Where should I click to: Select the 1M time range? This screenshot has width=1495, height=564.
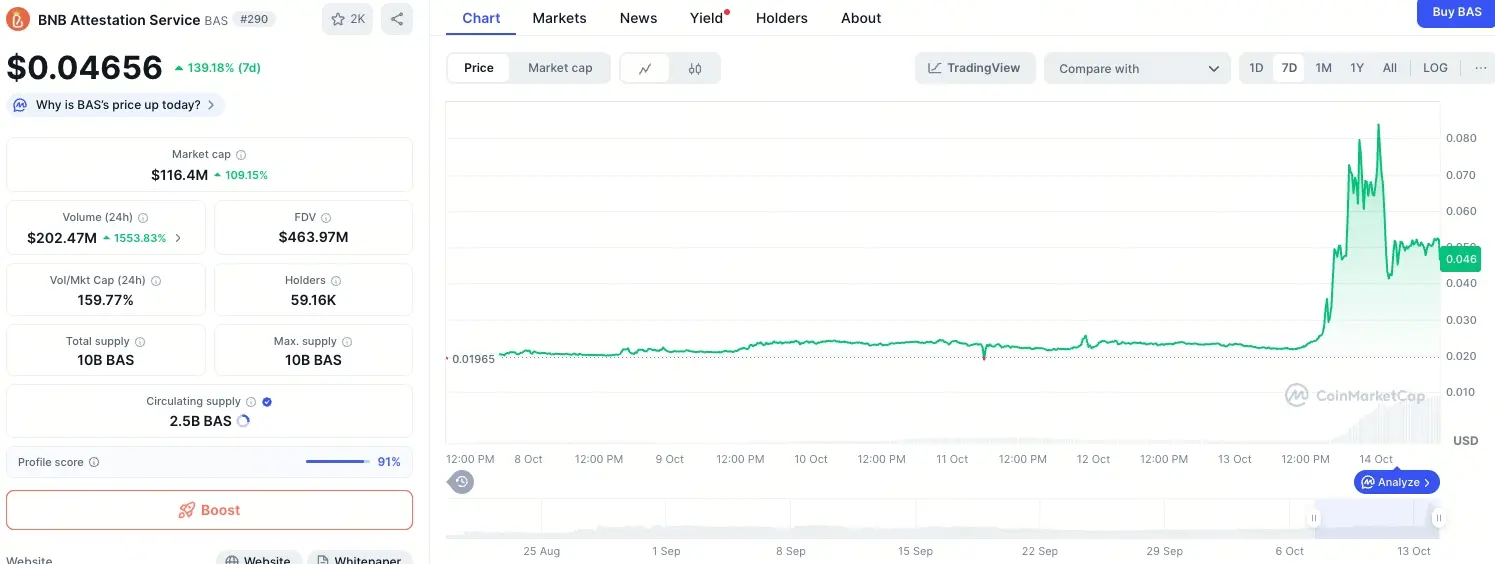pos(1323,68)
